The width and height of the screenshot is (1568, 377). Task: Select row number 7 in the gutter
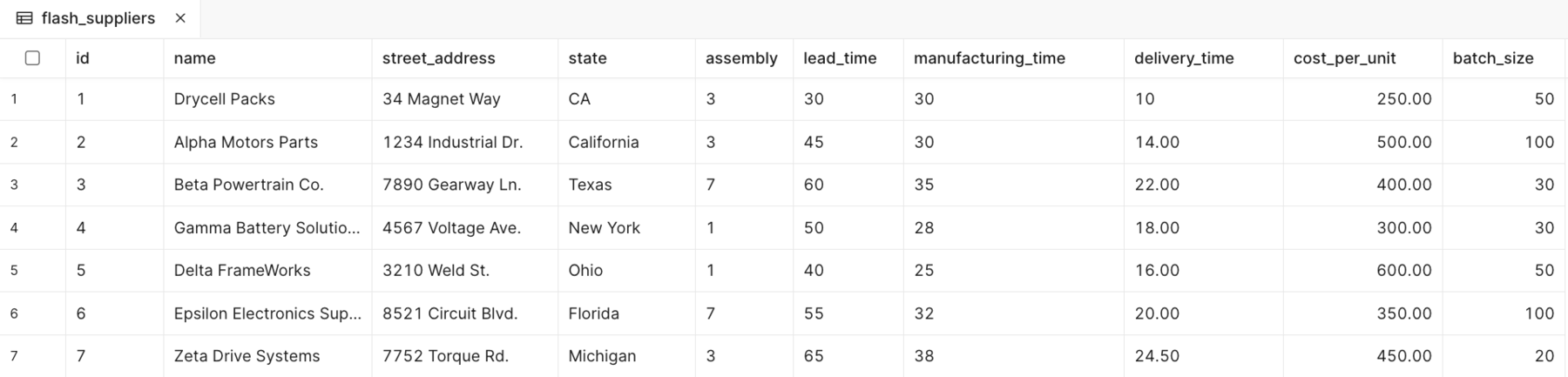coord(14,356)
